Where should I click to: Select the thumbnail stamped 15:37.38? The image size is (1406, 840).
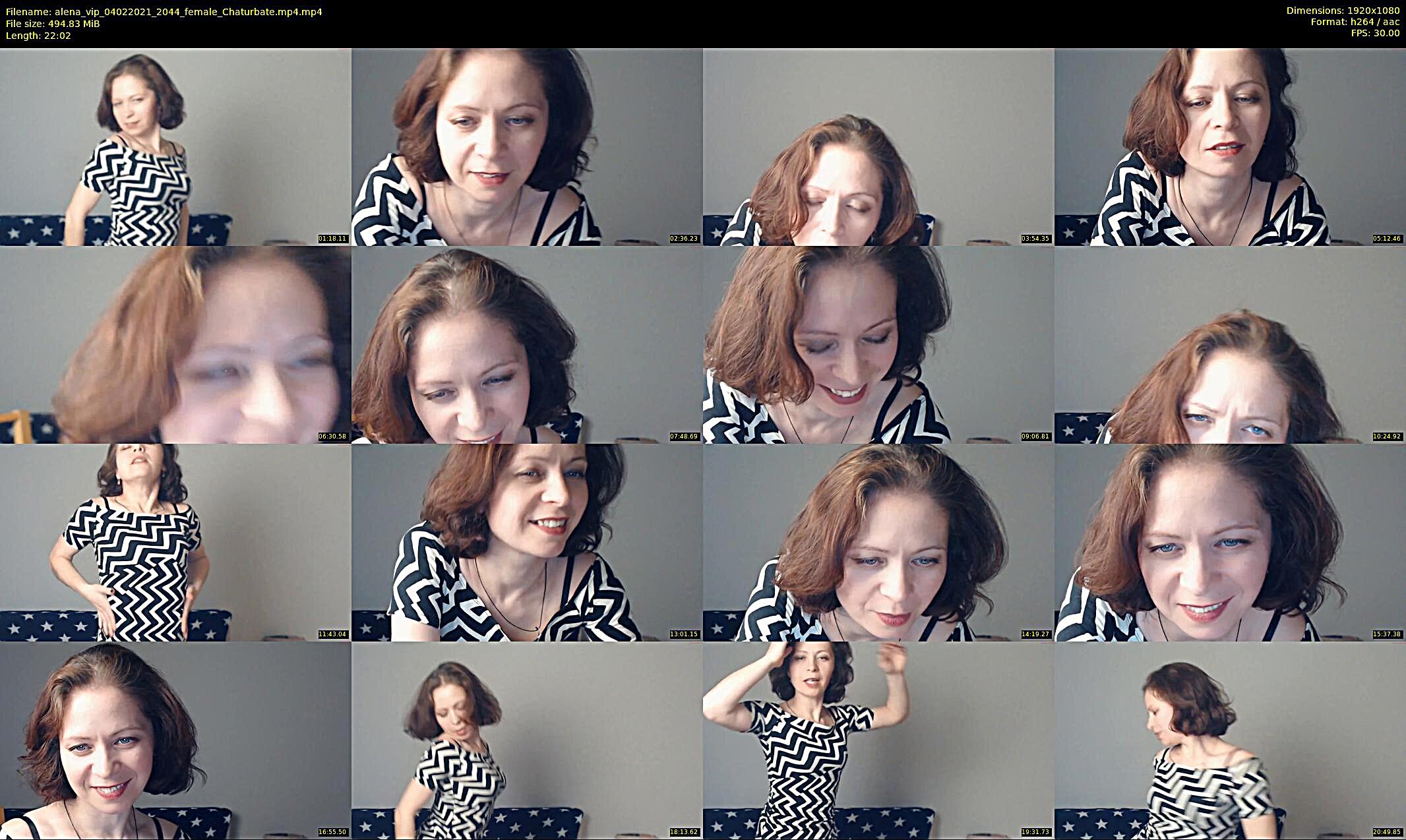(1230, 542)
